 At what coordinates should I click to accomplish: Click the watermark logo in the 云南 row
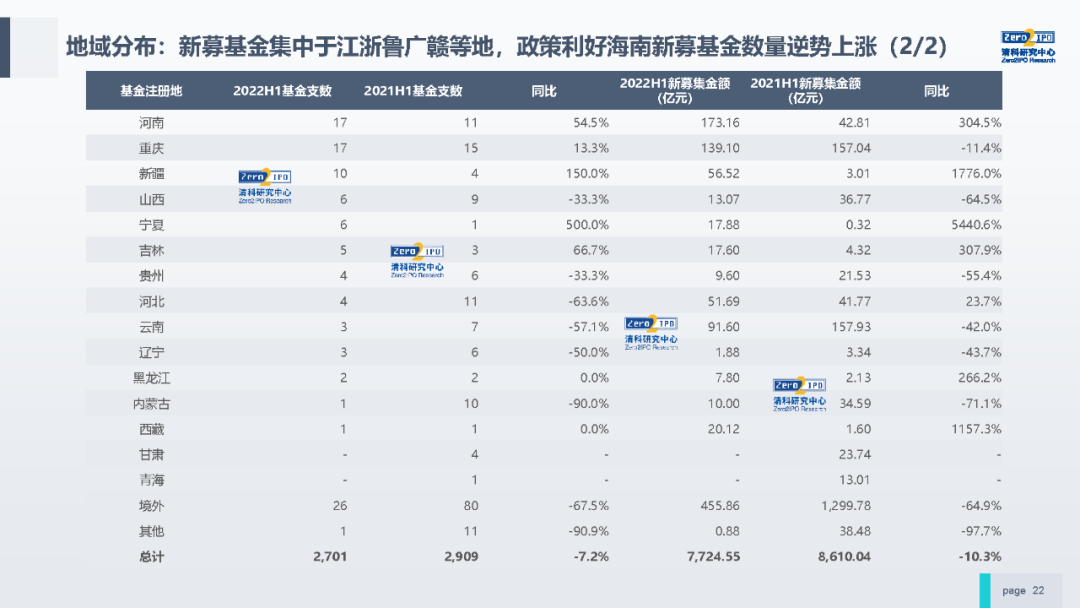coord(651,333)
